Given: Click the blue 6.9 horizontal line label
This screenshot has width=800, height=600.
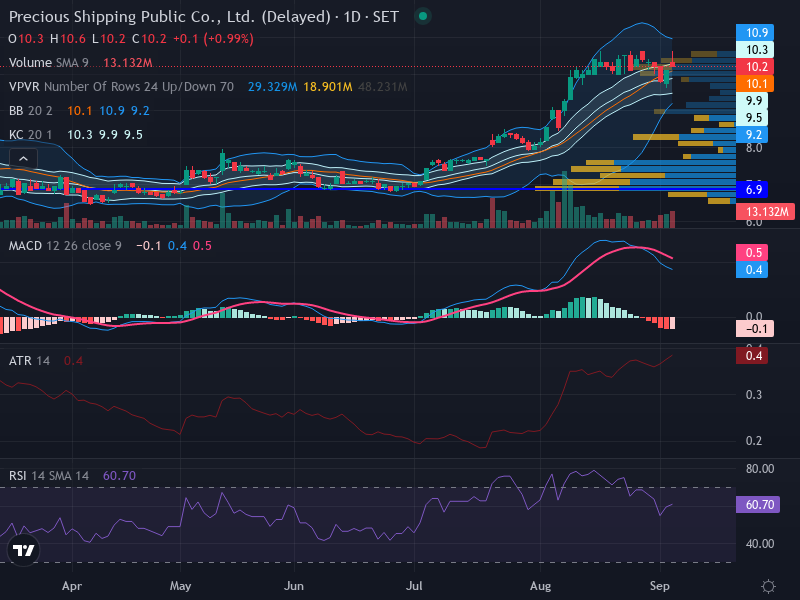Looking at the screenshot, I should [752, 190].
